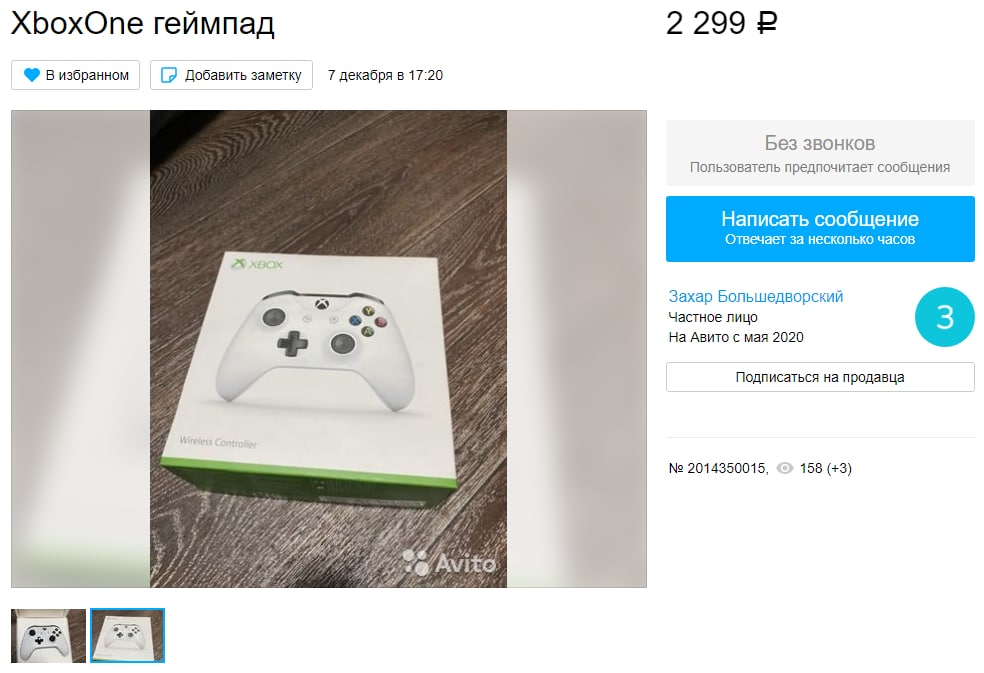Viewport: 984px width, 673px height.
Task: Click the seller's round avatar with 3
Action: [x=944, y=317]
